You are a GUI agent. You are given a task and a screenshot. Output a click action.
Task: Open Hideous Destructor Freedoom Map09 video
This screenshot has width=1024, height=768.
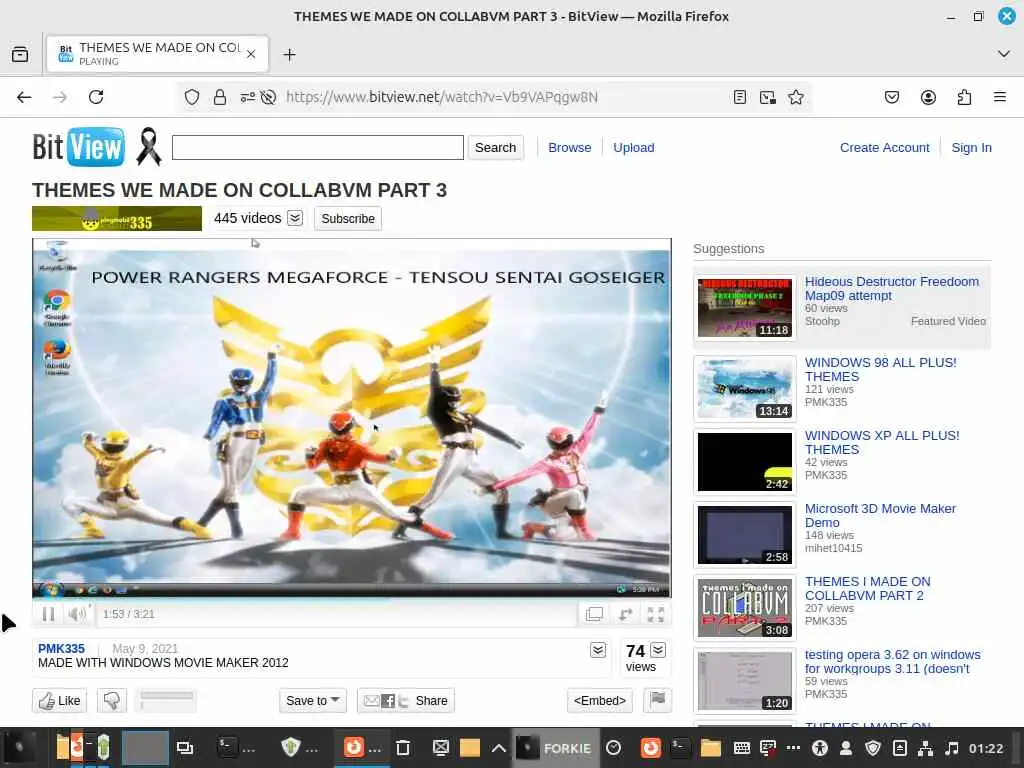click(891, 288)
